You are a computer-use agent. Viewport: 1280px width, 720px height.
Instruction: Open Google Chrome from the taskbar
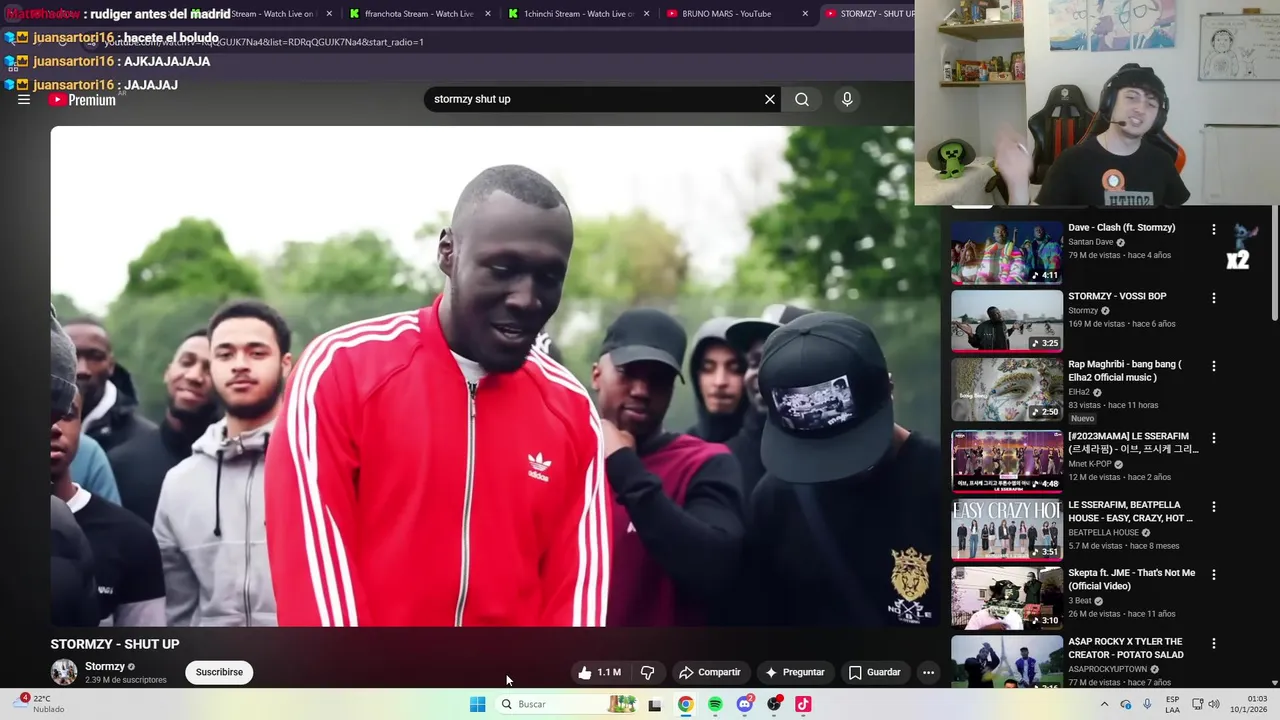685,704
